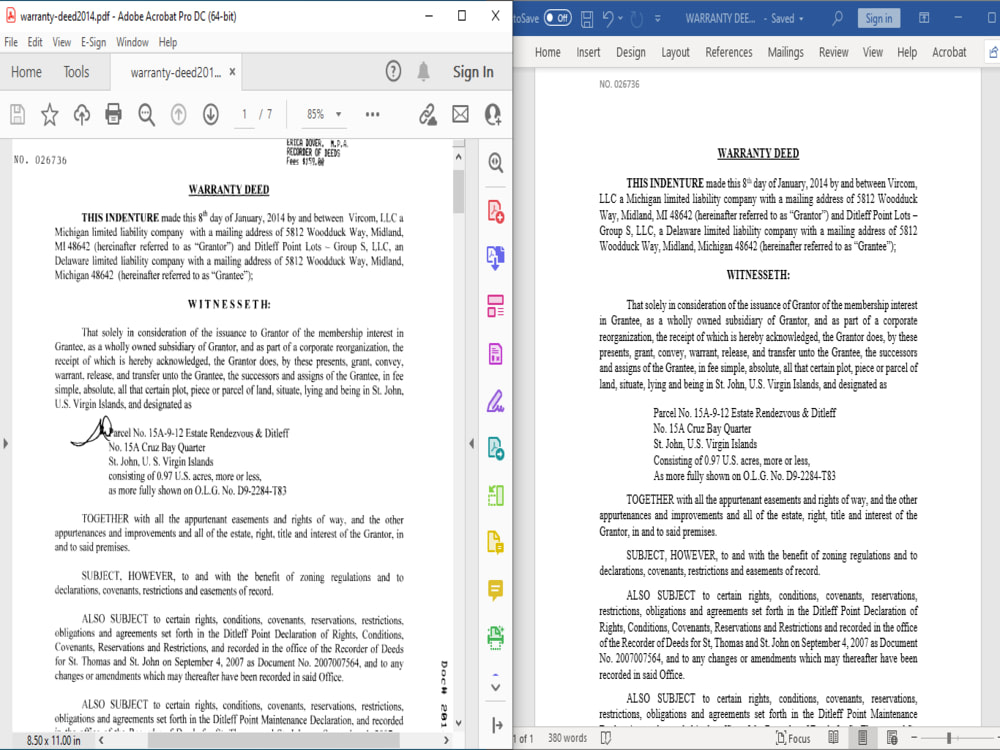Send the PDF by email envelope icon
Viewport: 1000px width, 750px height.
tap(460, 114)
